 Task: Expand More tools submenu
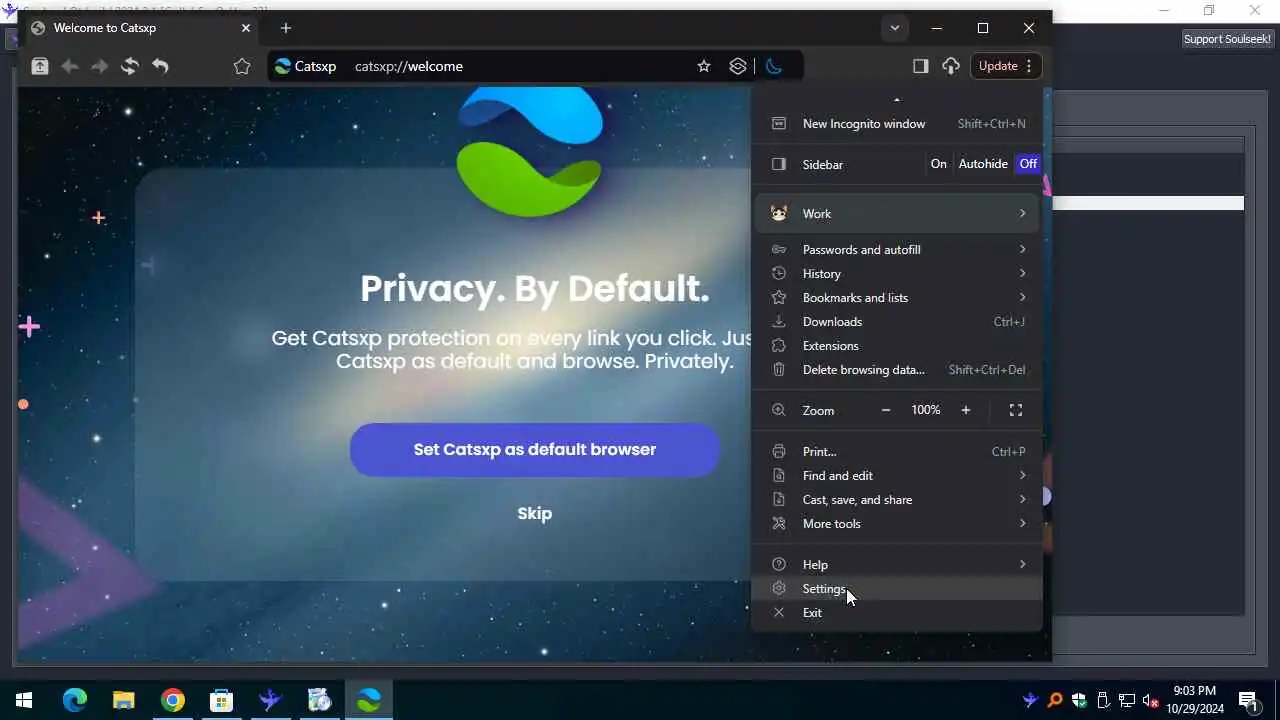click(x=897, y=524)
